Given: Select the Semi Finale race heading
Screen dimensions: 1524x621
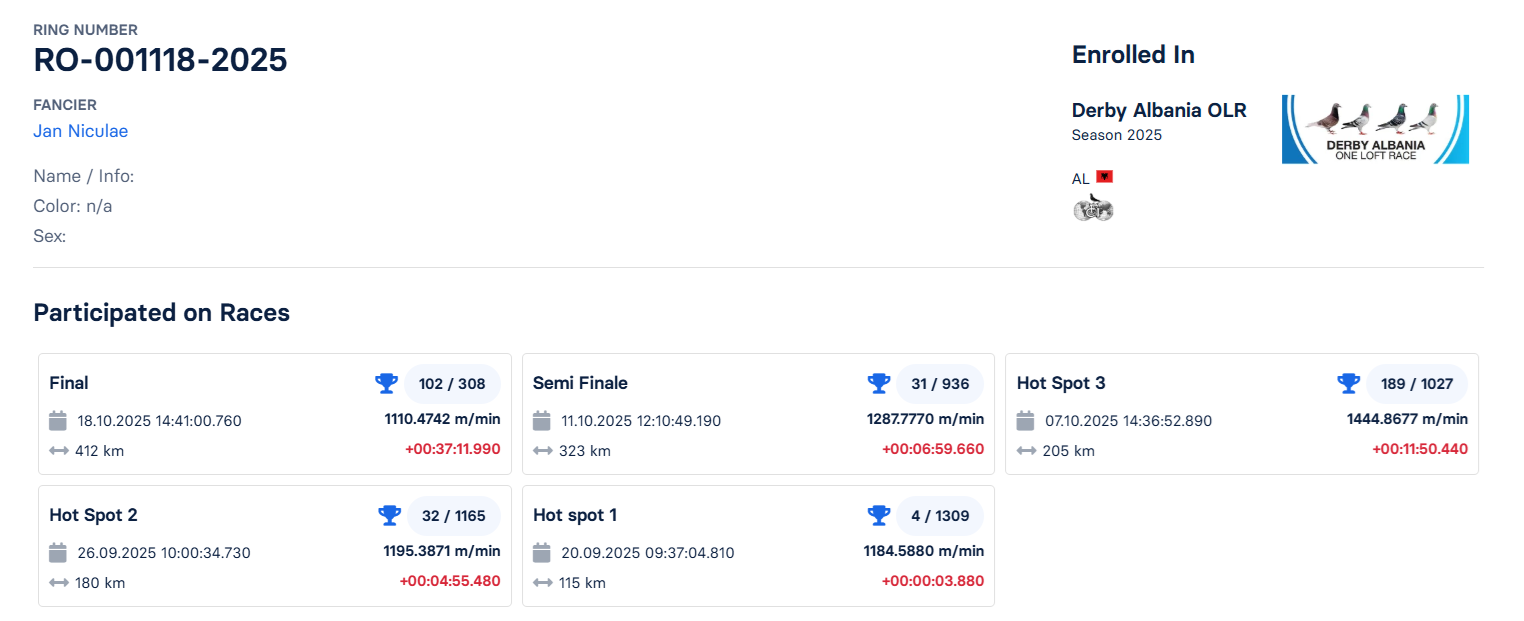Looking at the screenshot, I should (x=580, y=383).
